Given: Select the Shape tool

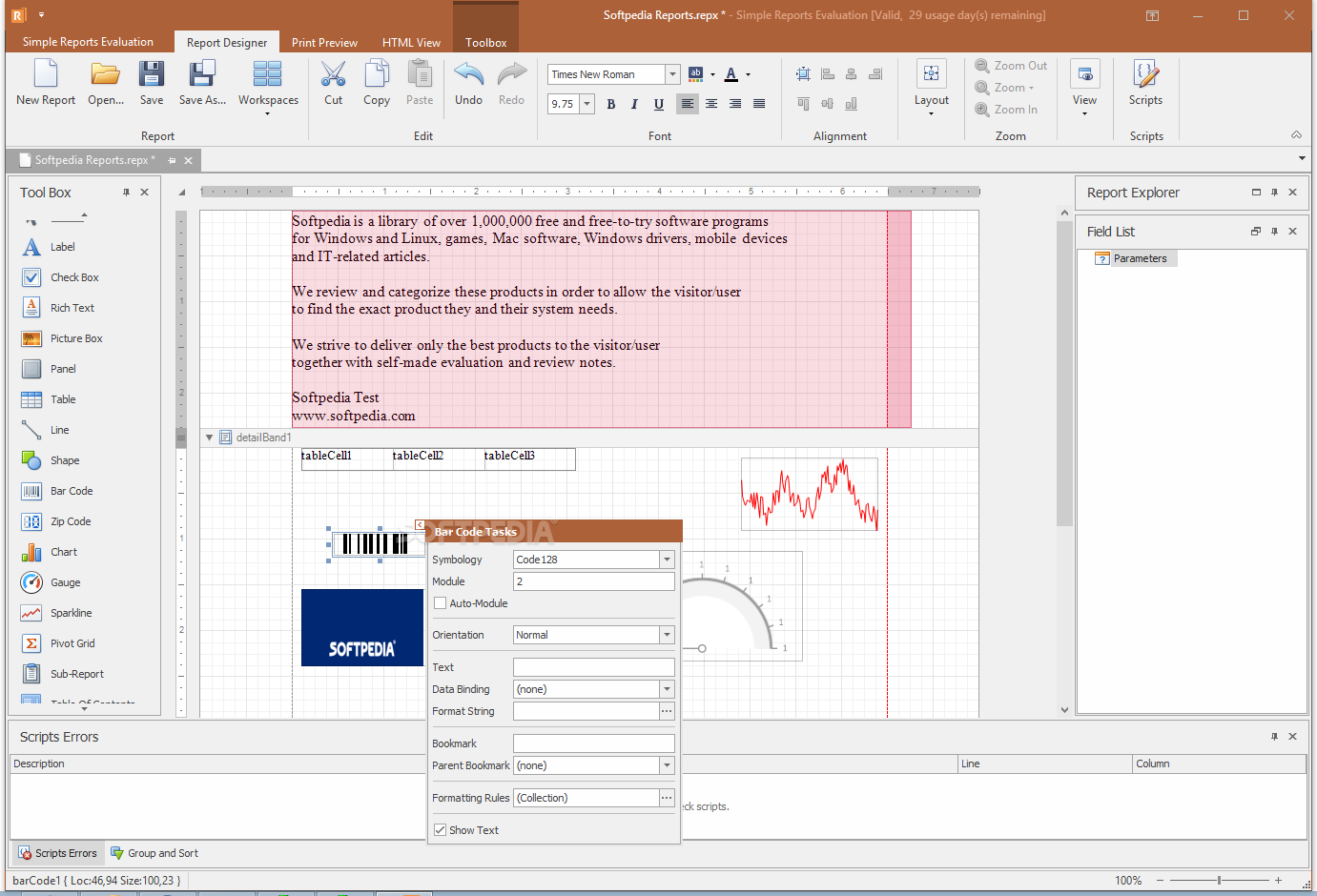Looking at the screenshot, I should 65,460.
